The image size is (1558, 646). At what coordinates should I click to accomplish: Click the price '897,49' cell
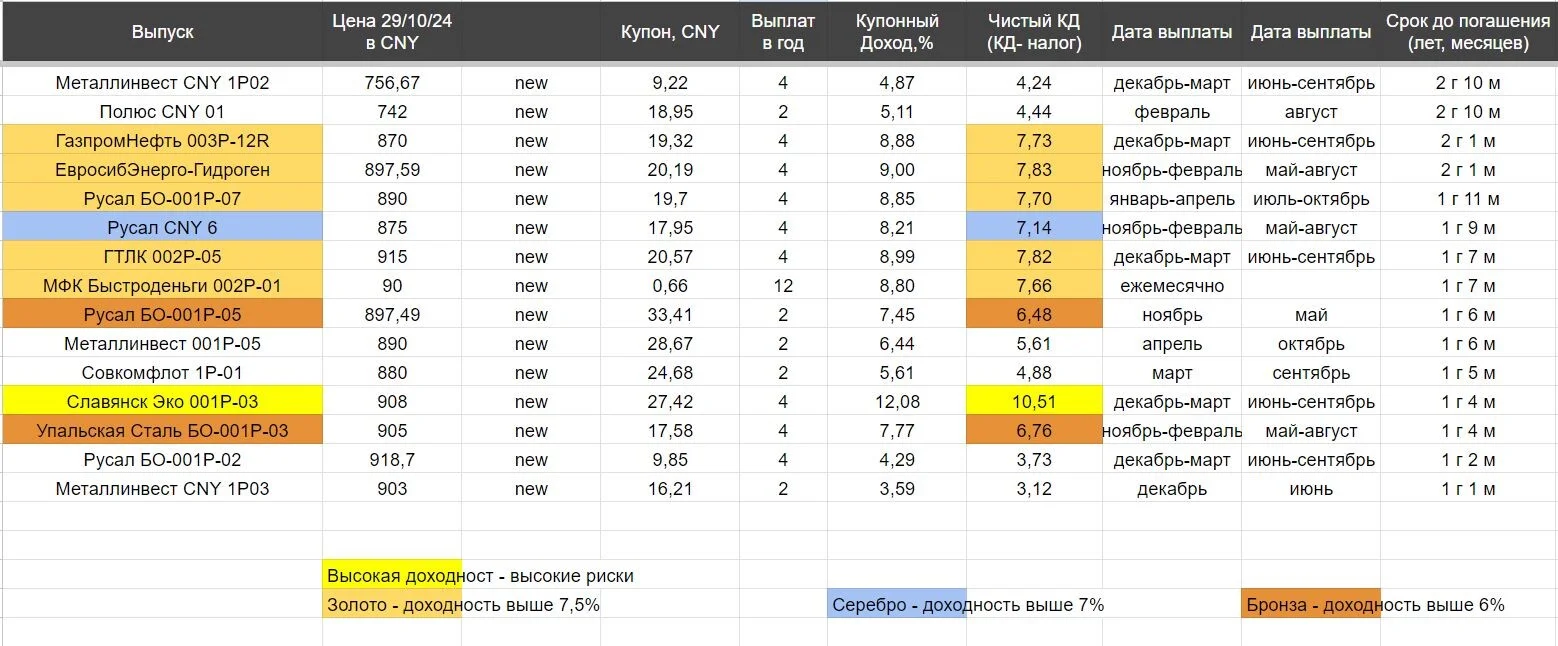392,315
